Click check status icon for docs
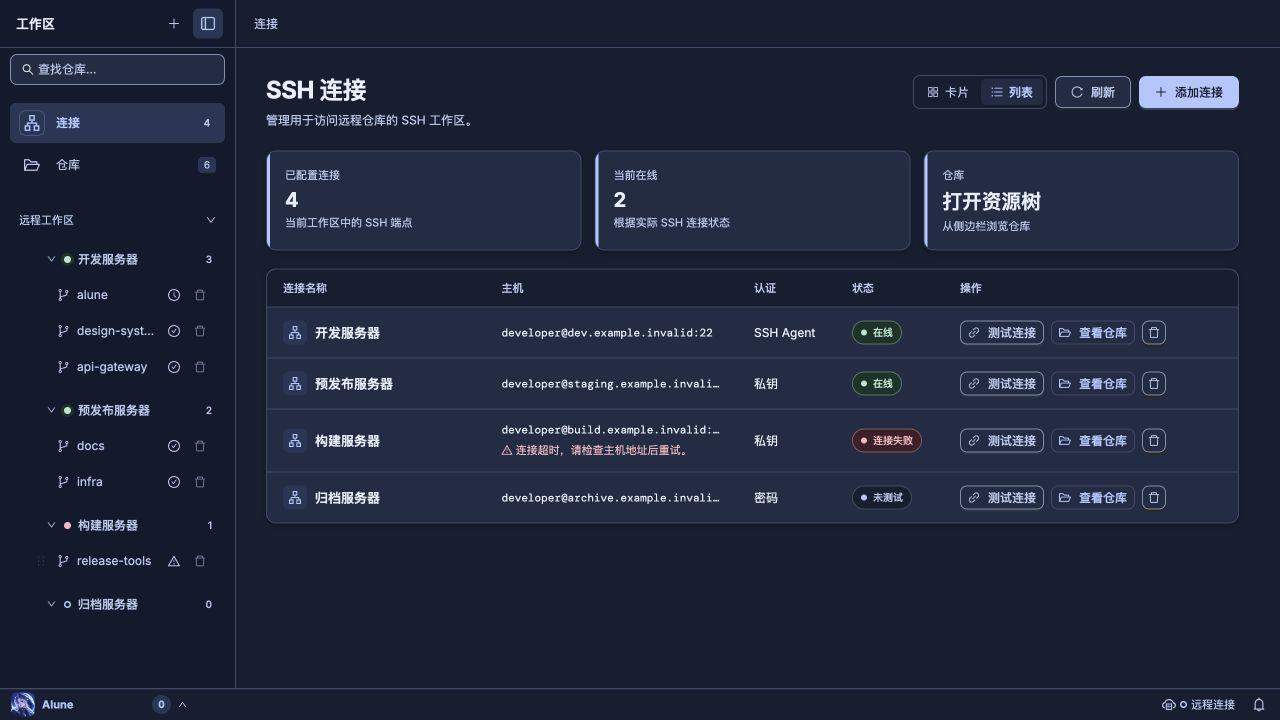The height and width of the screenshot is (720, 1280). tap(174, 446)
